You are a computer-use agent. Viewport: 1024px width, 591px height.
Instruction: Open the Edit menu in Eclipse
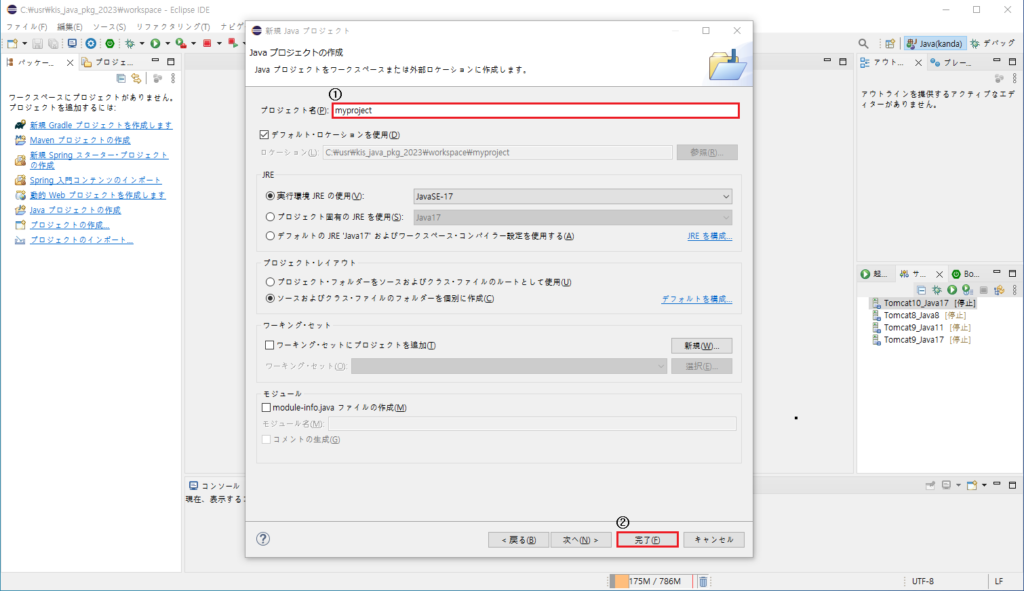click(70, 27)
